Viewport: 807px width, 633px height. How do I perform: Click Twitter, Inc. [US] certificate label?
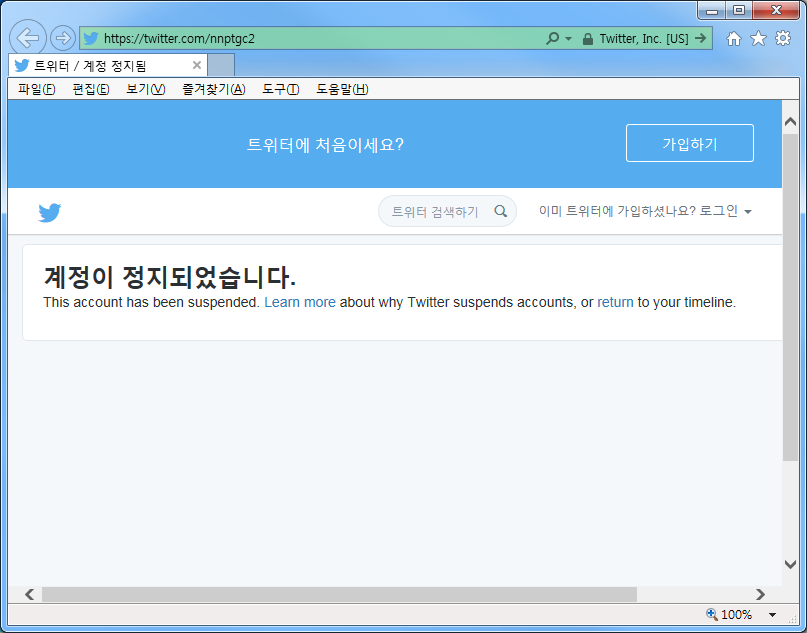tap(644, 39)
